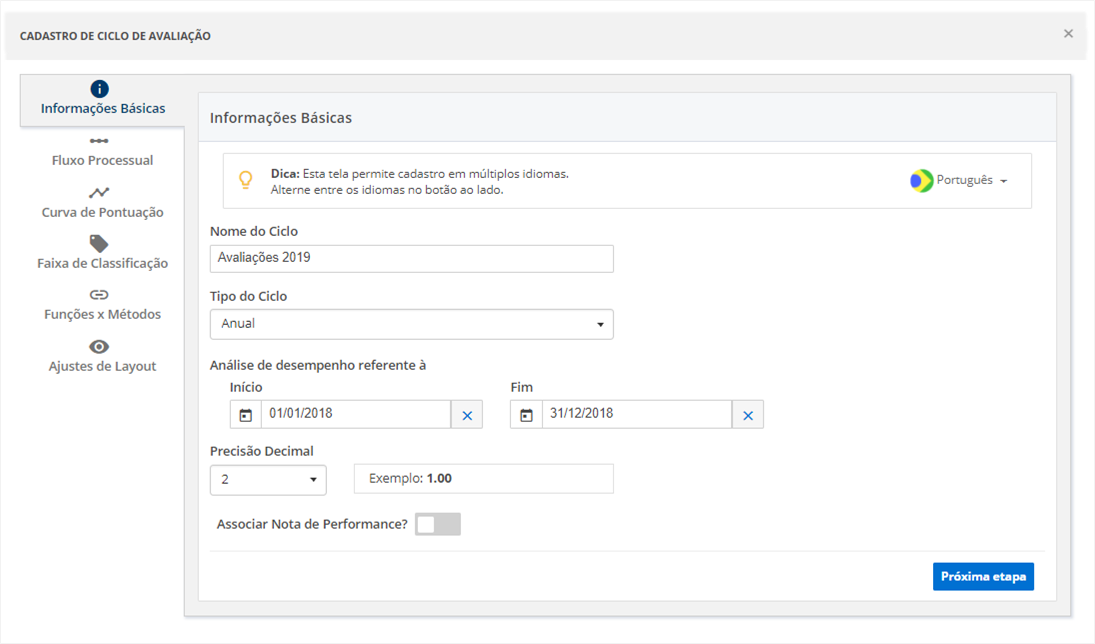Switch to Fluxo Processual tab
Image resolution: width=1095 pixels, height=644 pixels.
pos(102,160)
